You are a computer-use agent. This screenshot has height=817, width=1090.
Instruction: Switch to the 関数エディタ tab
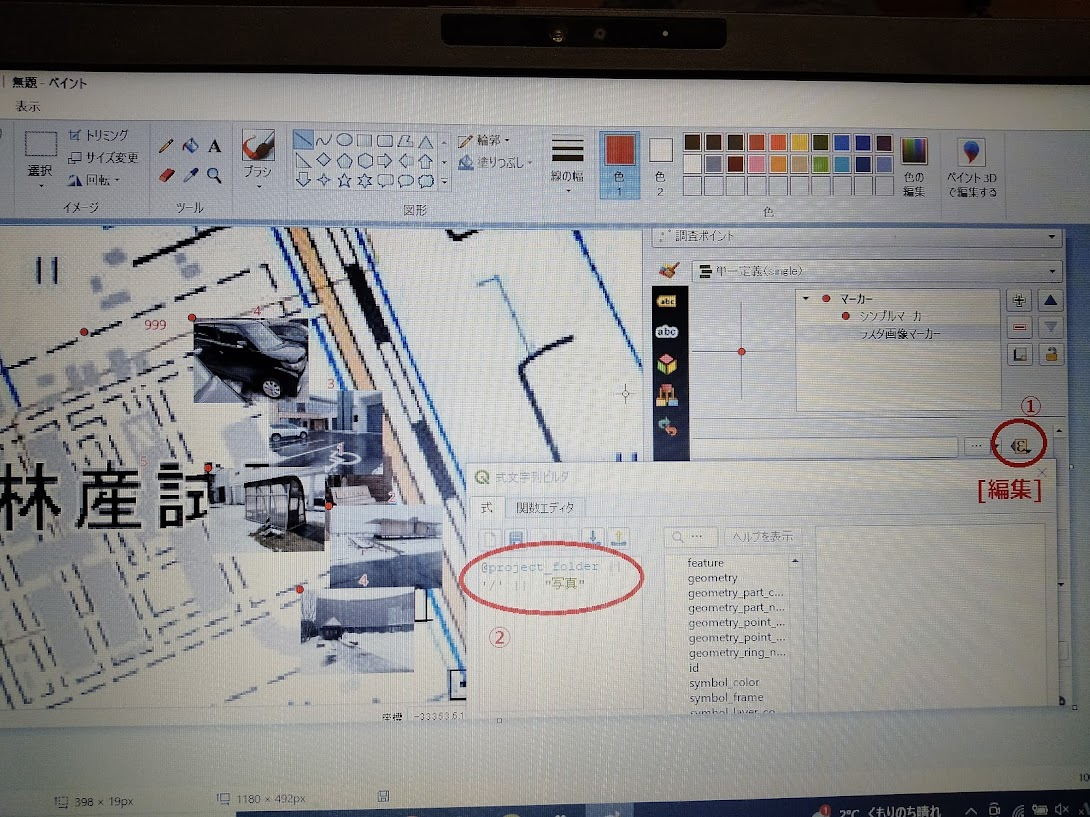(x=544, y=508)
